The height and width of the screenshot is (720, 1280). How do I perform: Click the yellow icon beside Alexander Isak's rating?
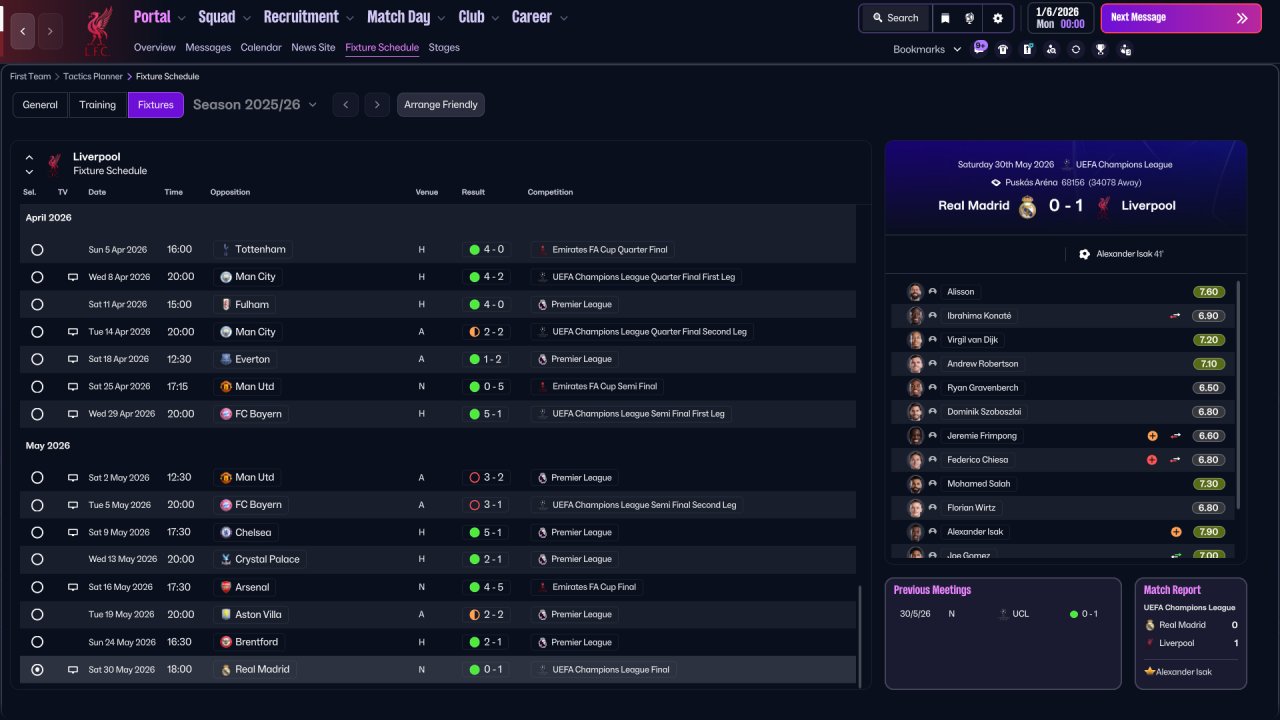tap(1176, 532)
